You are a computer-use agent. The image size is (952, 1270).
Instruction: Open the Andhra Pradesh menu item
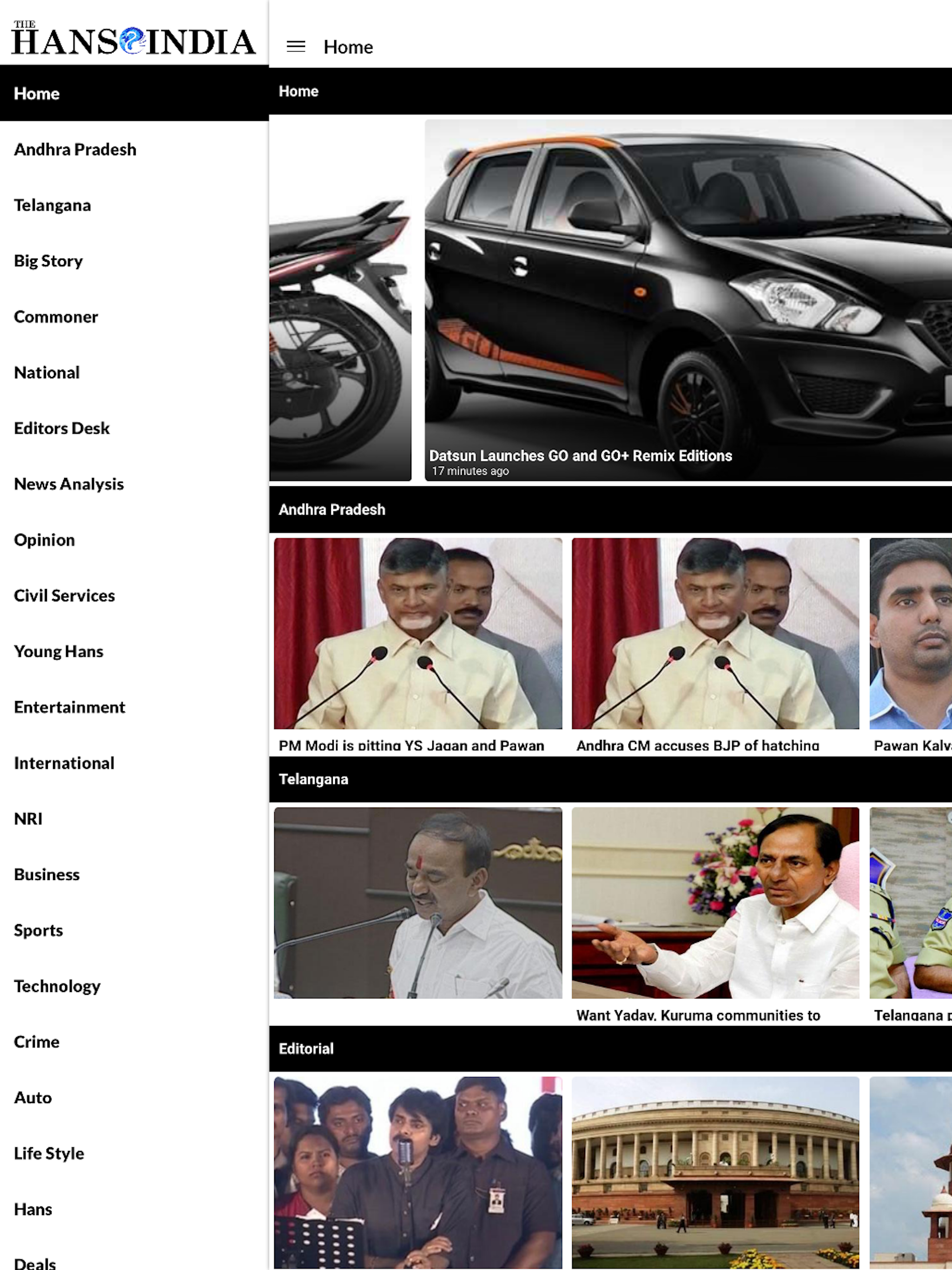click(75, 149)
